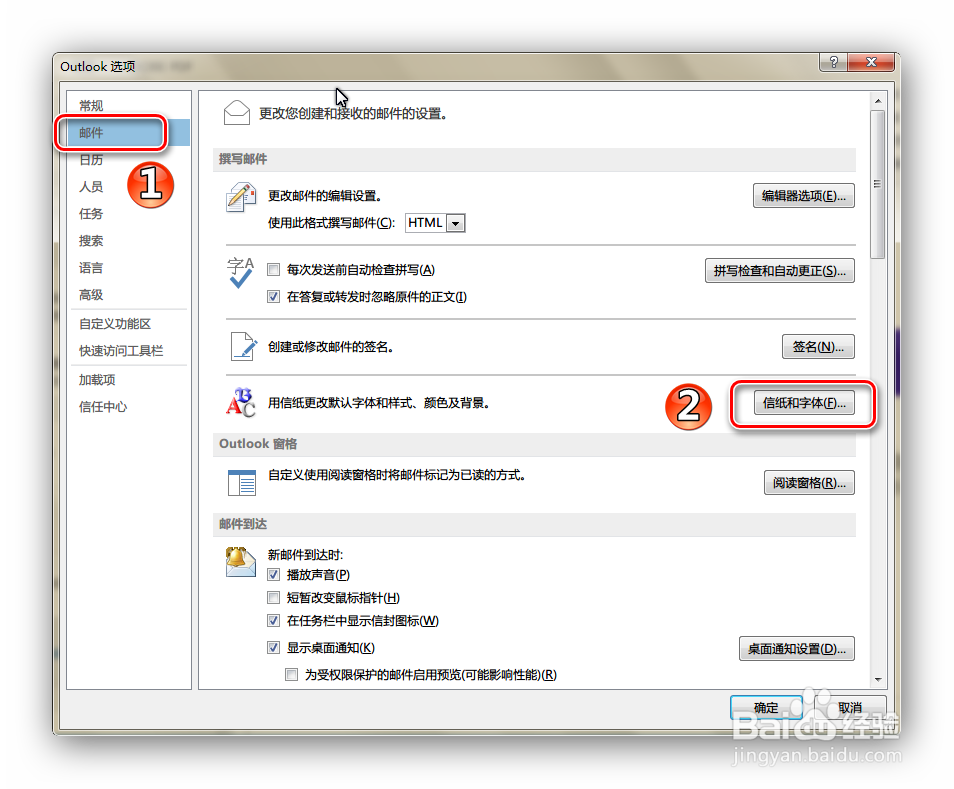This screenshot has height=789, width=954.
Task: Disable the 播放声音 checkbox
Action: [273, 574]
